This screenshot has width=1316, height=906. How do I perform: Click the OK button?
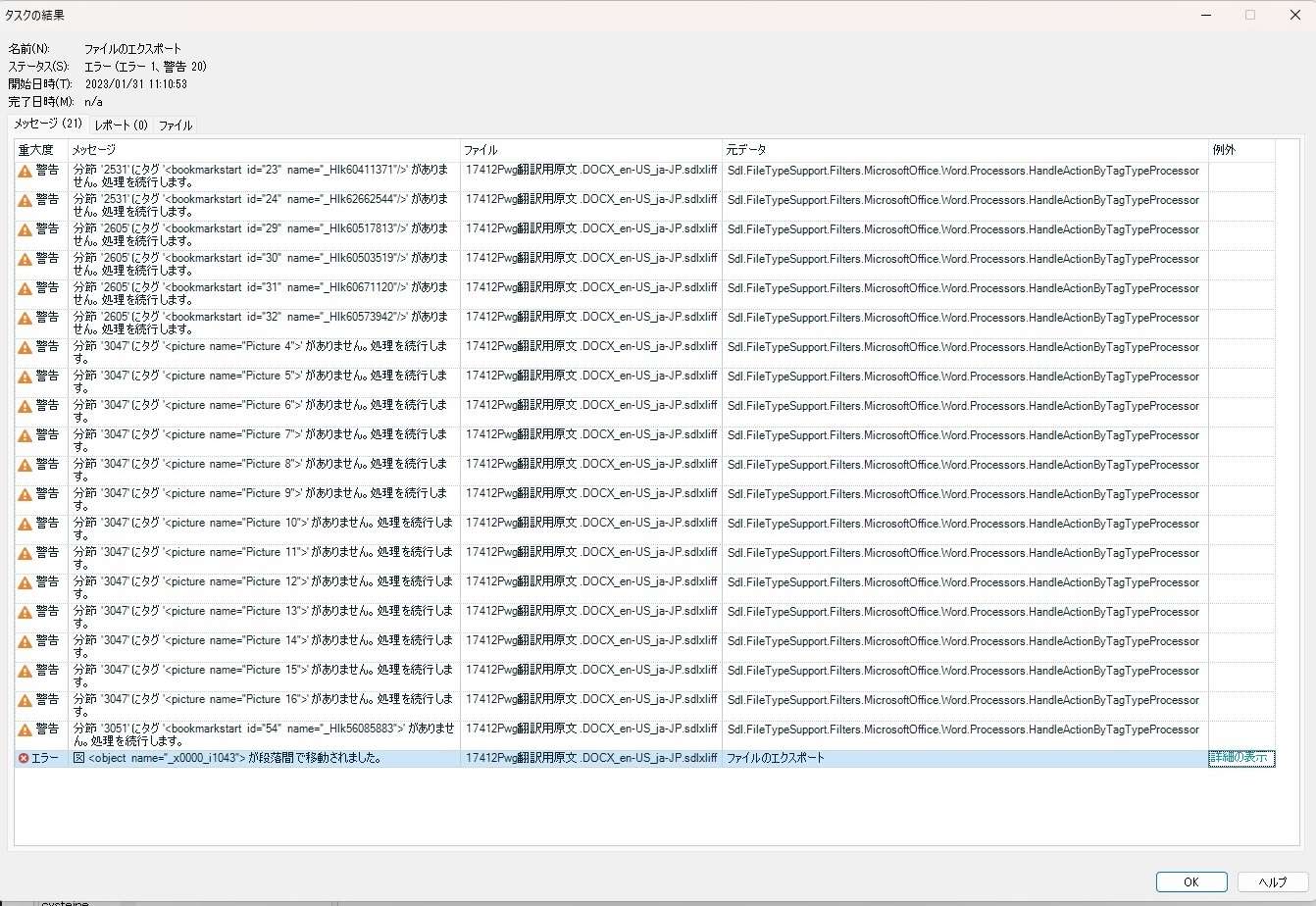pyautogui.click(x=1190, y=881)
